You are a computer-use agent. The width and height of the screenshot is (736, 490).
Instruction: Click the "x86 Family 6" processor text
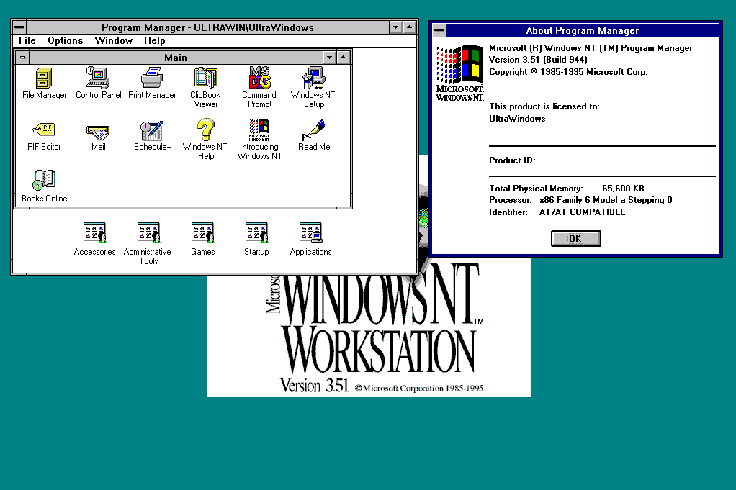pyautogui.click(x=565, y=200)
